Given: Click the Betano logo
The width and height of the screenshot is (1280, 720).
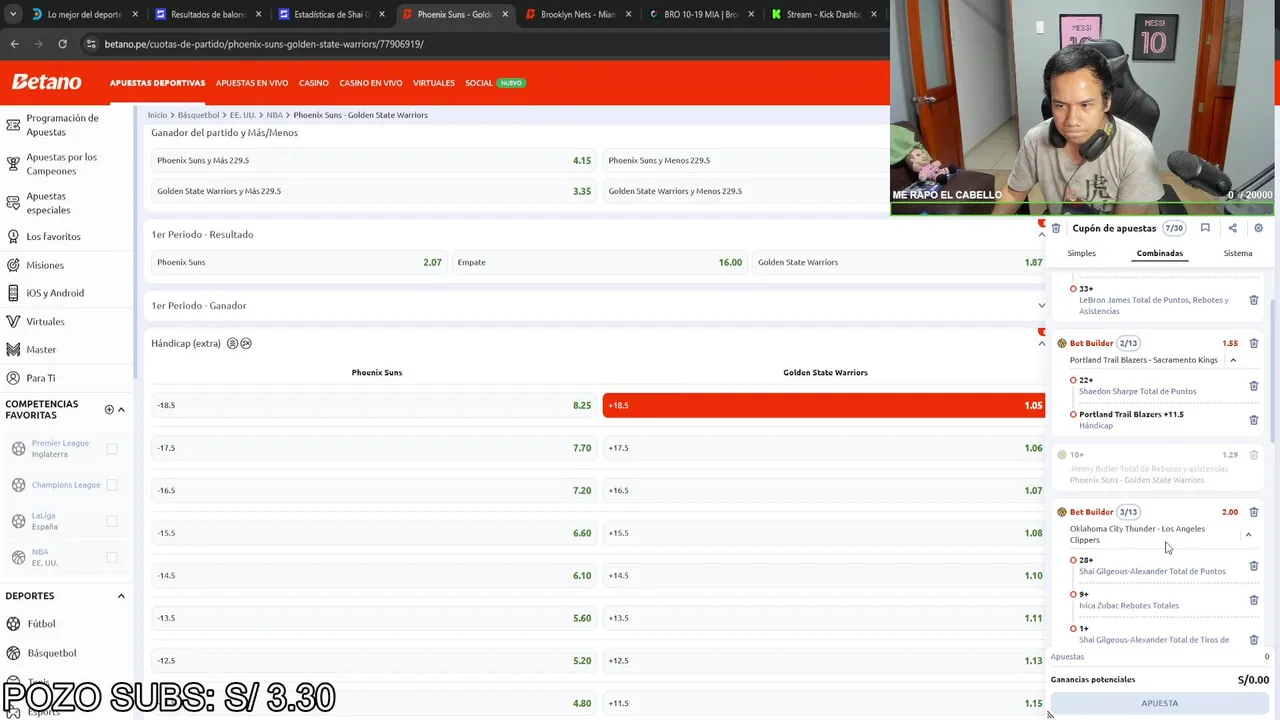Looking at the screenshot, I should tap(46, 82).
